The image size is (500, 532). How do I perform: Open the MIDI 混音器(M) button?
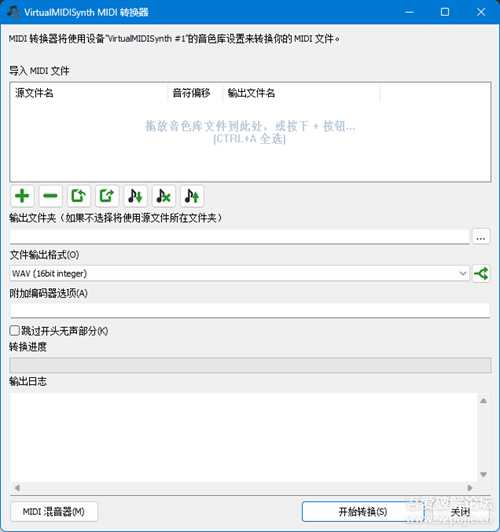[54, 512]
